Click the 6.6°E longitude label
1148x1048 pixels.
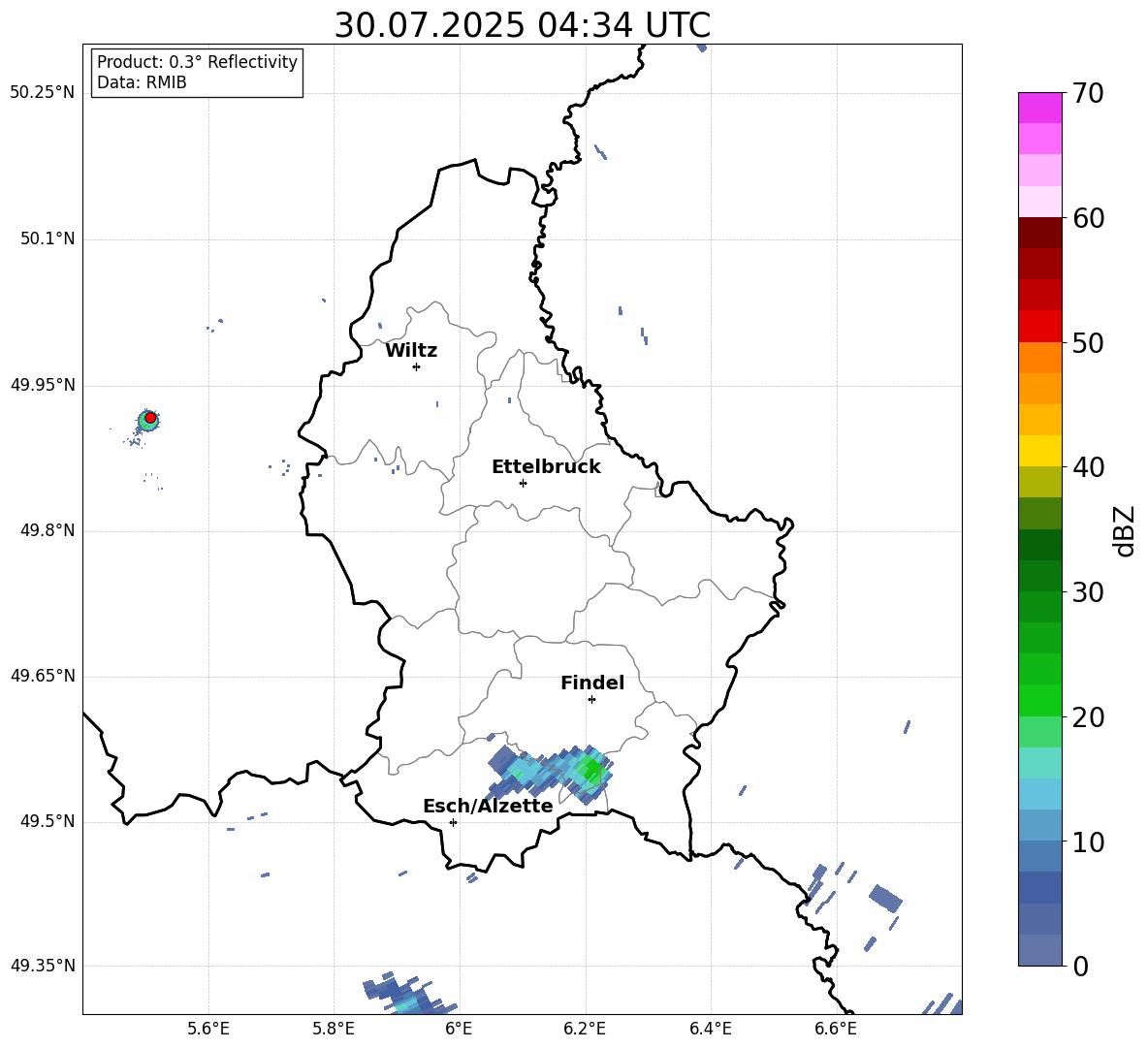pos(836,1029)
